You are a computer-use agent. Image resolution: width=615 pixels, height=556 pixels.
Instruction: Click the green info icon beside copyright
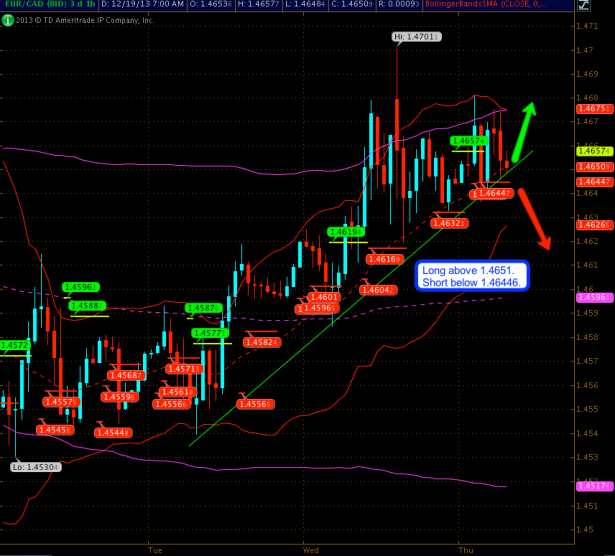coord(7,19)
